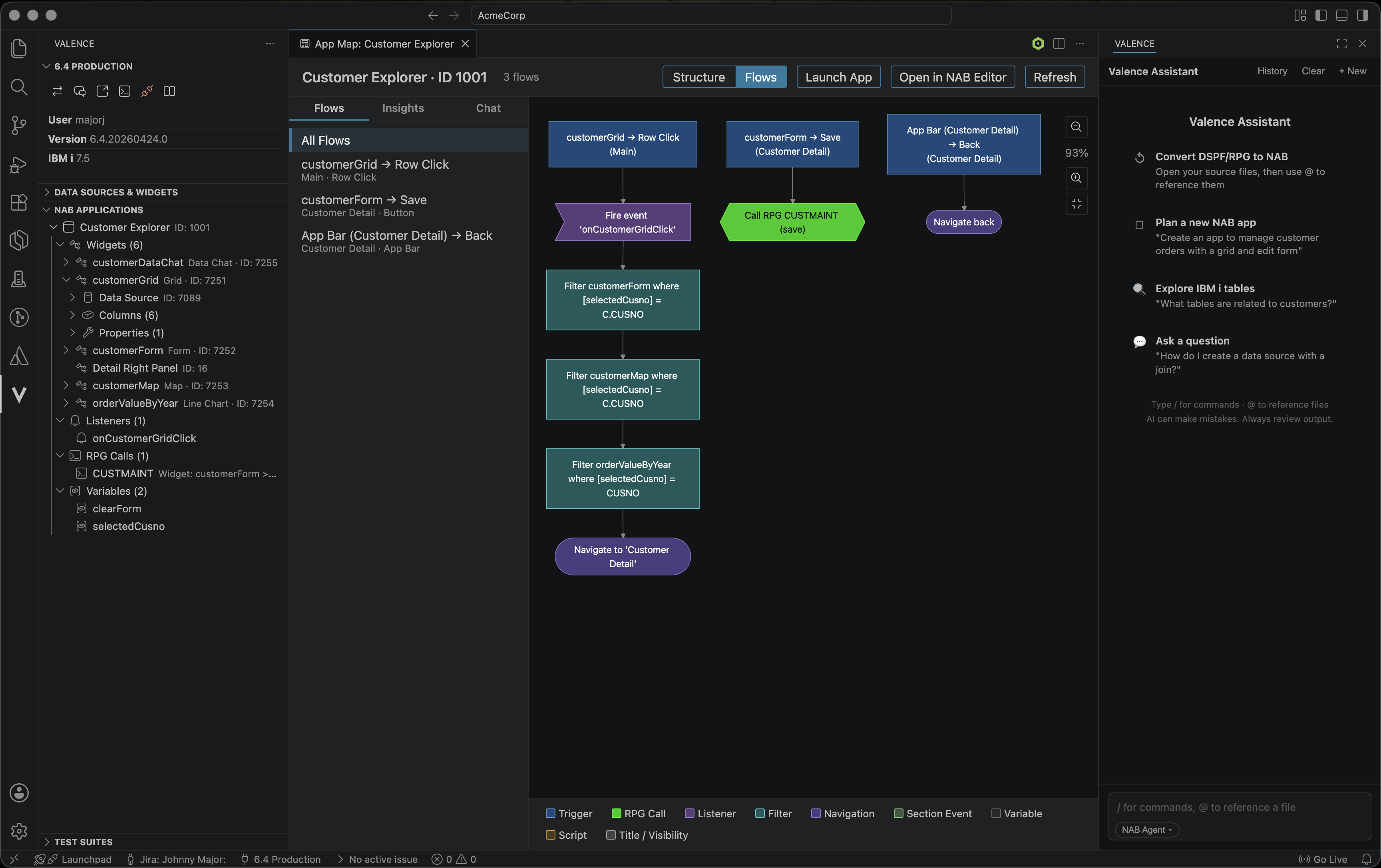Click the Launch App button

(x=838, y=77)
